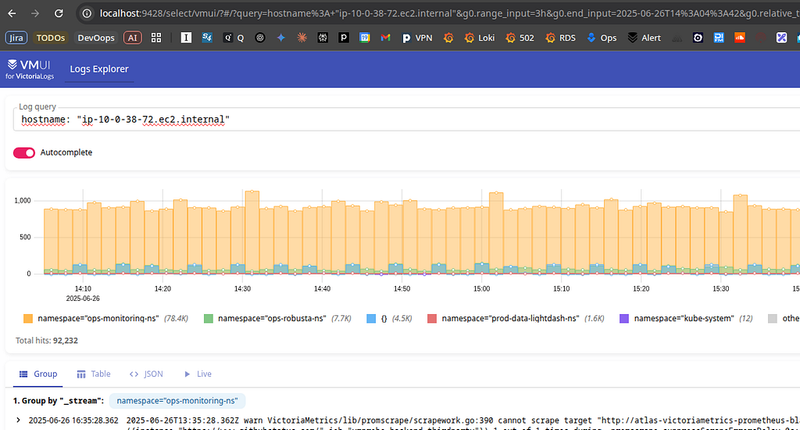The height and width of the screenshot is (430, 800).
Task: Open the Gmail bookmark icon
Action: coord(386,38)
